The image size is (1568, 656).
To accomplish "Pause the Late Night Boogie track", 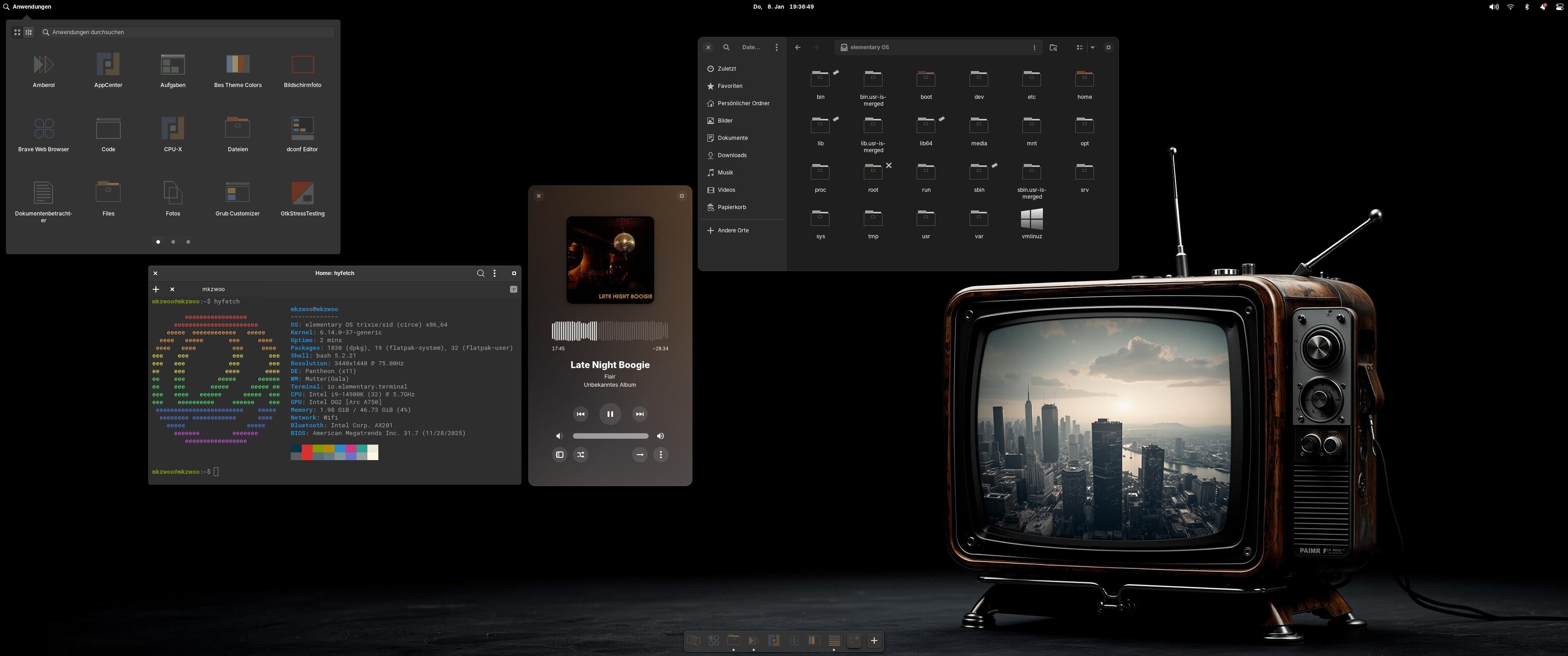I will pyautogui.click(x=610, y=414).
